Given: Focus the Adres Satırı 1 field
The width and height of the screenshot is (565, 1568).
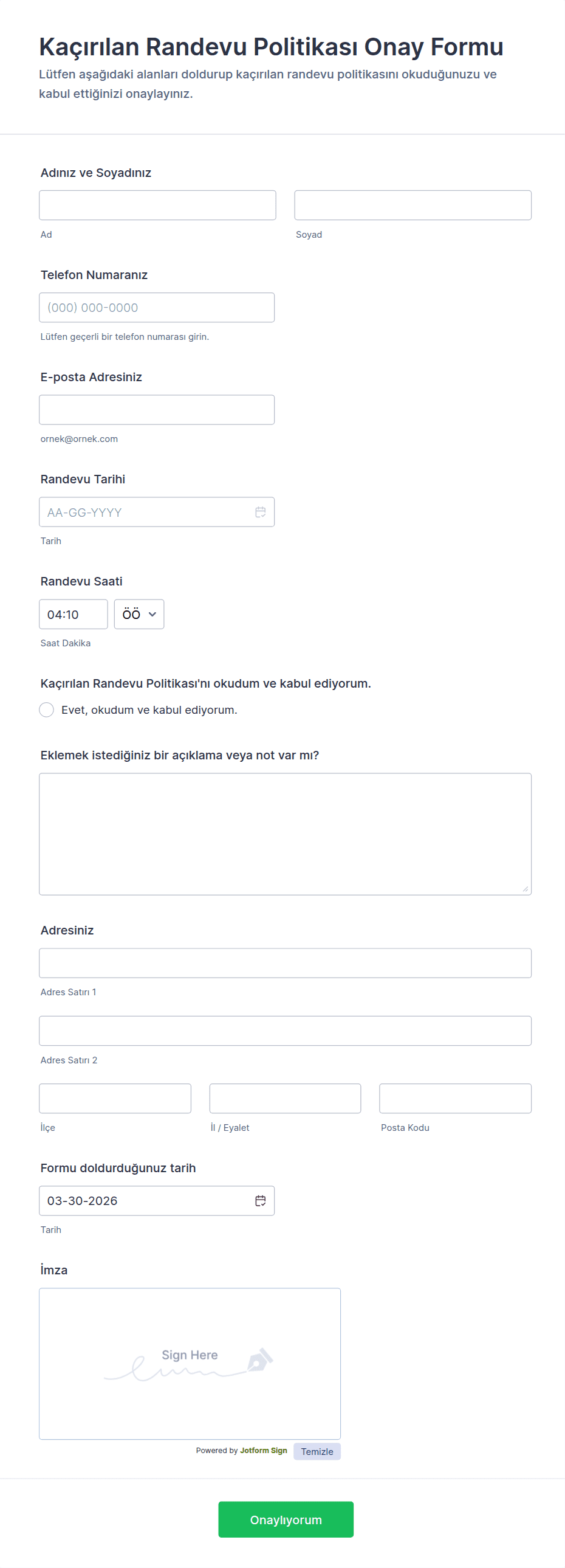Looking at the screenshot, I should click(286, 963).
